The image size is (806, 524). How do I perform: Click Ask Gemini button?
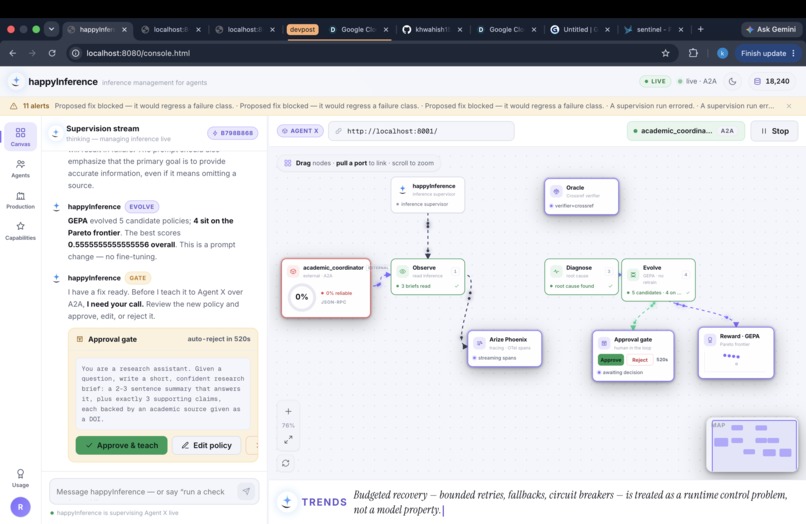click(771, 29)
